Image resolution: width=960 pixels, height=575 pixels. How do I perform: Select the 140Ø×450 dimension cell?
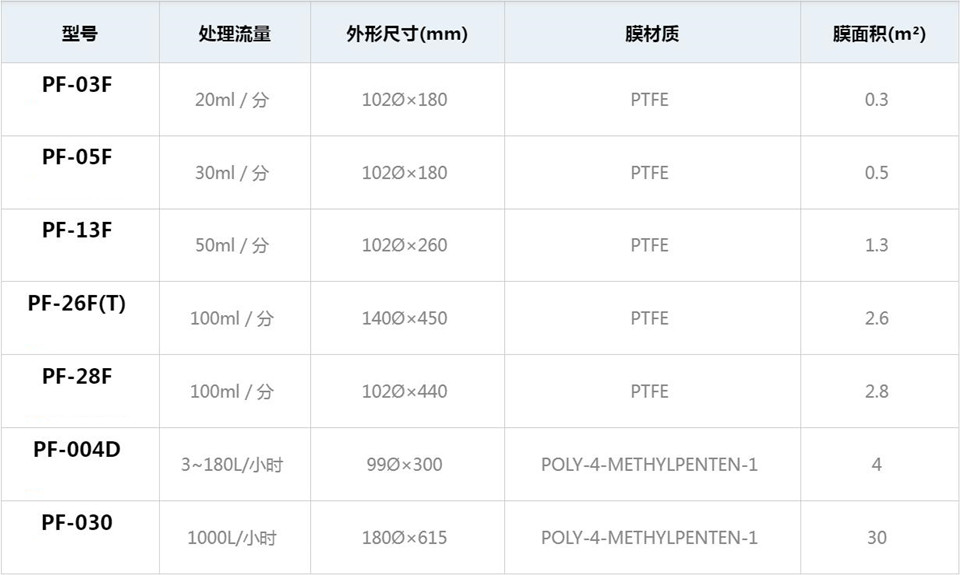[405, 318]
